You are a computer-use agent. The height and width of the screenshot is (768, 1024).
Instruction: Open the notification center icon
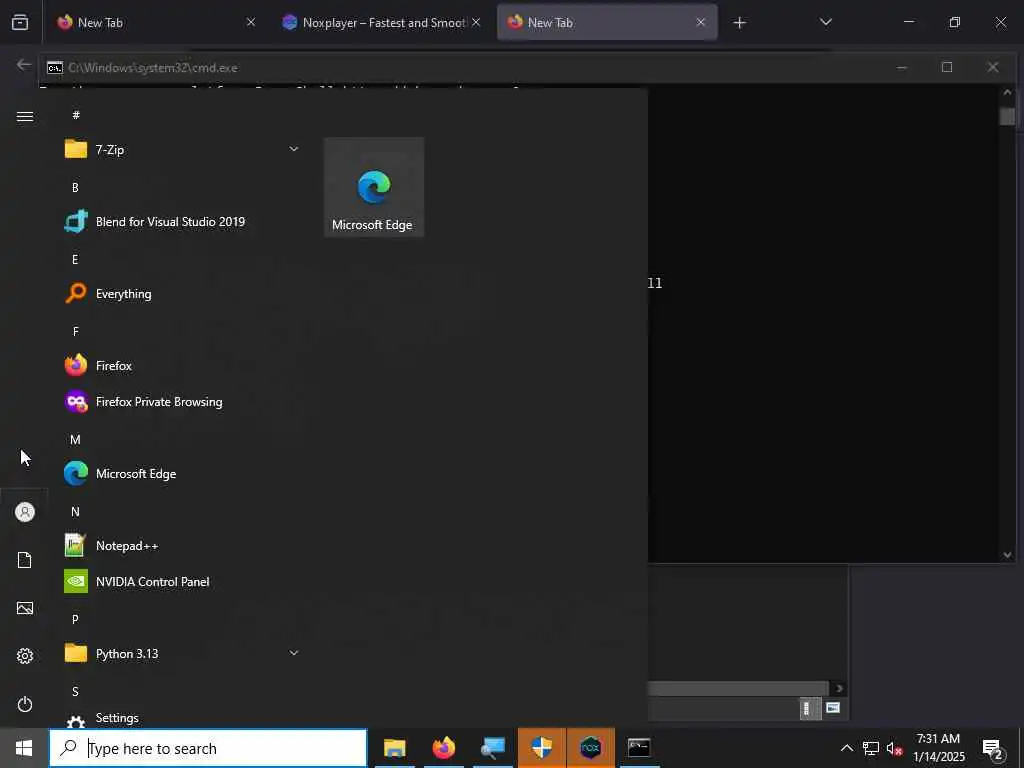993,749
